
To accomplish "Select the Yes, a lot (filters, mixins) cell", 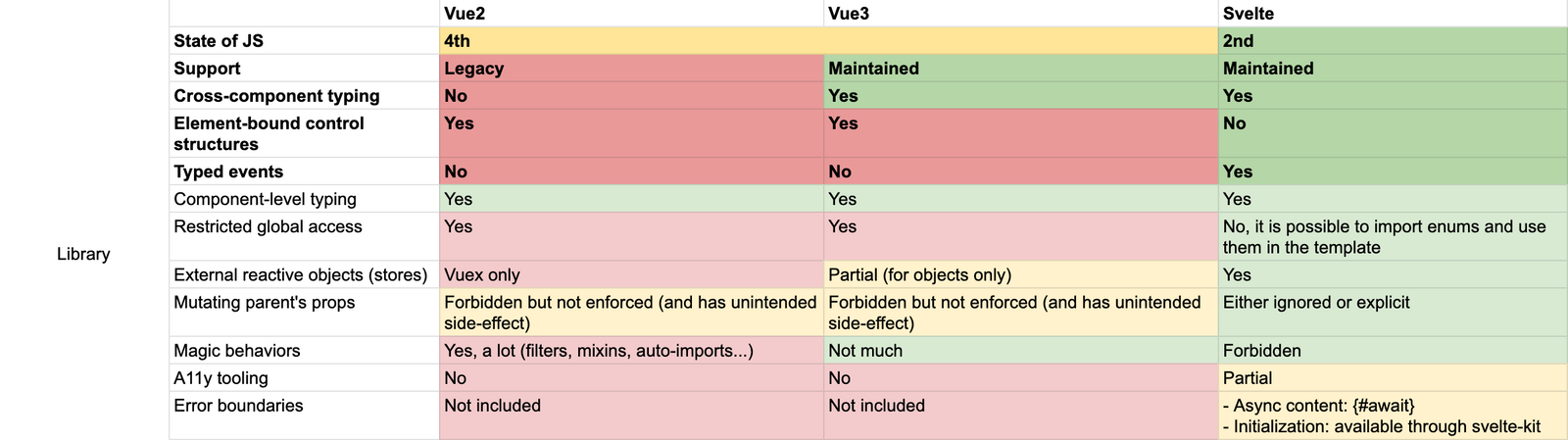I will 631,351.
